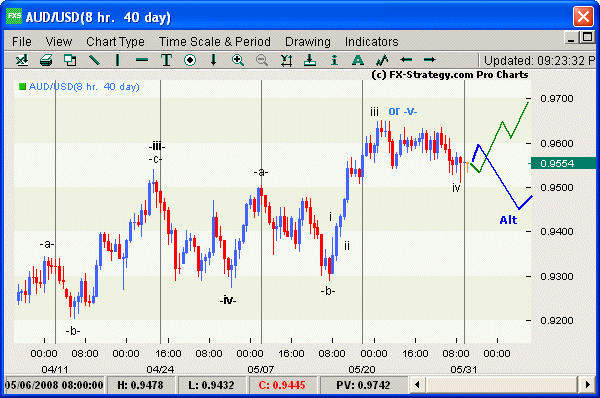Screen dimensions: 600x398
Task: Click the 05/07 date axis label
Action: (261, 369)
